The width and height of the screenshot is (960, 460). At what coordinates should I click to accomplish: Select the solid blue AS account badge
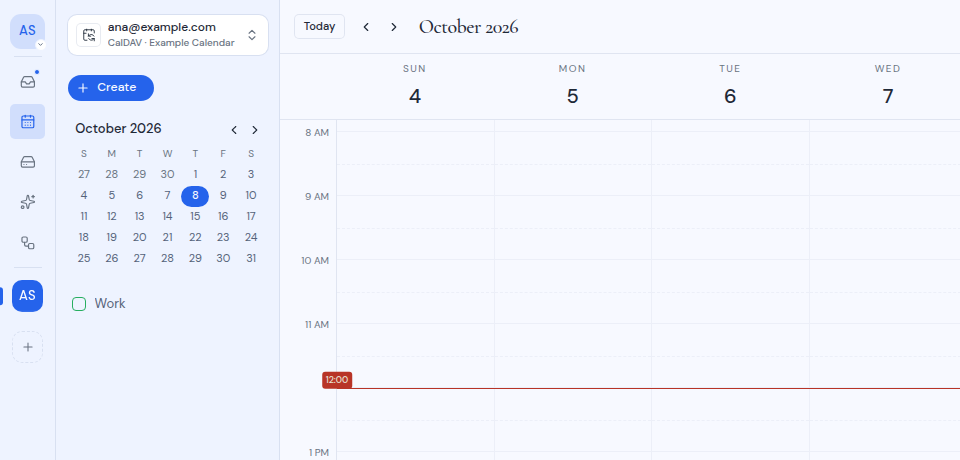click(28, 296)
